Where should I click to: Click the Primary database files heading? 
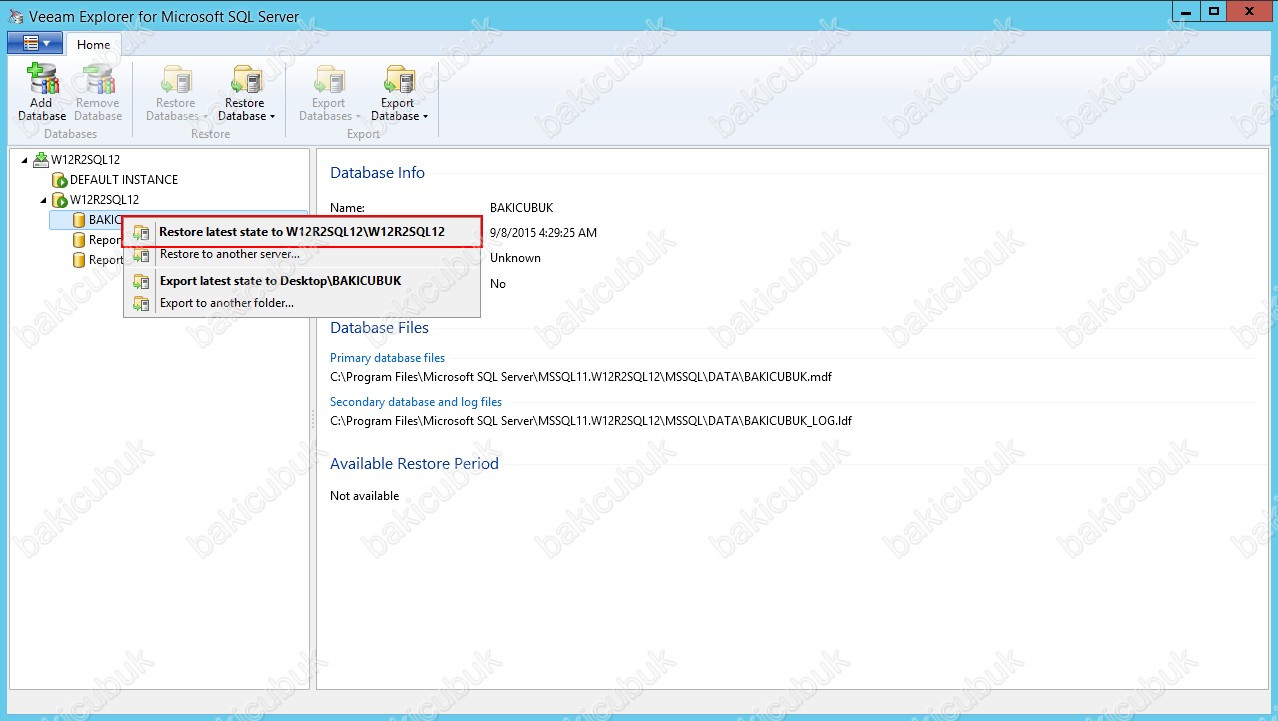click(387, 358)
